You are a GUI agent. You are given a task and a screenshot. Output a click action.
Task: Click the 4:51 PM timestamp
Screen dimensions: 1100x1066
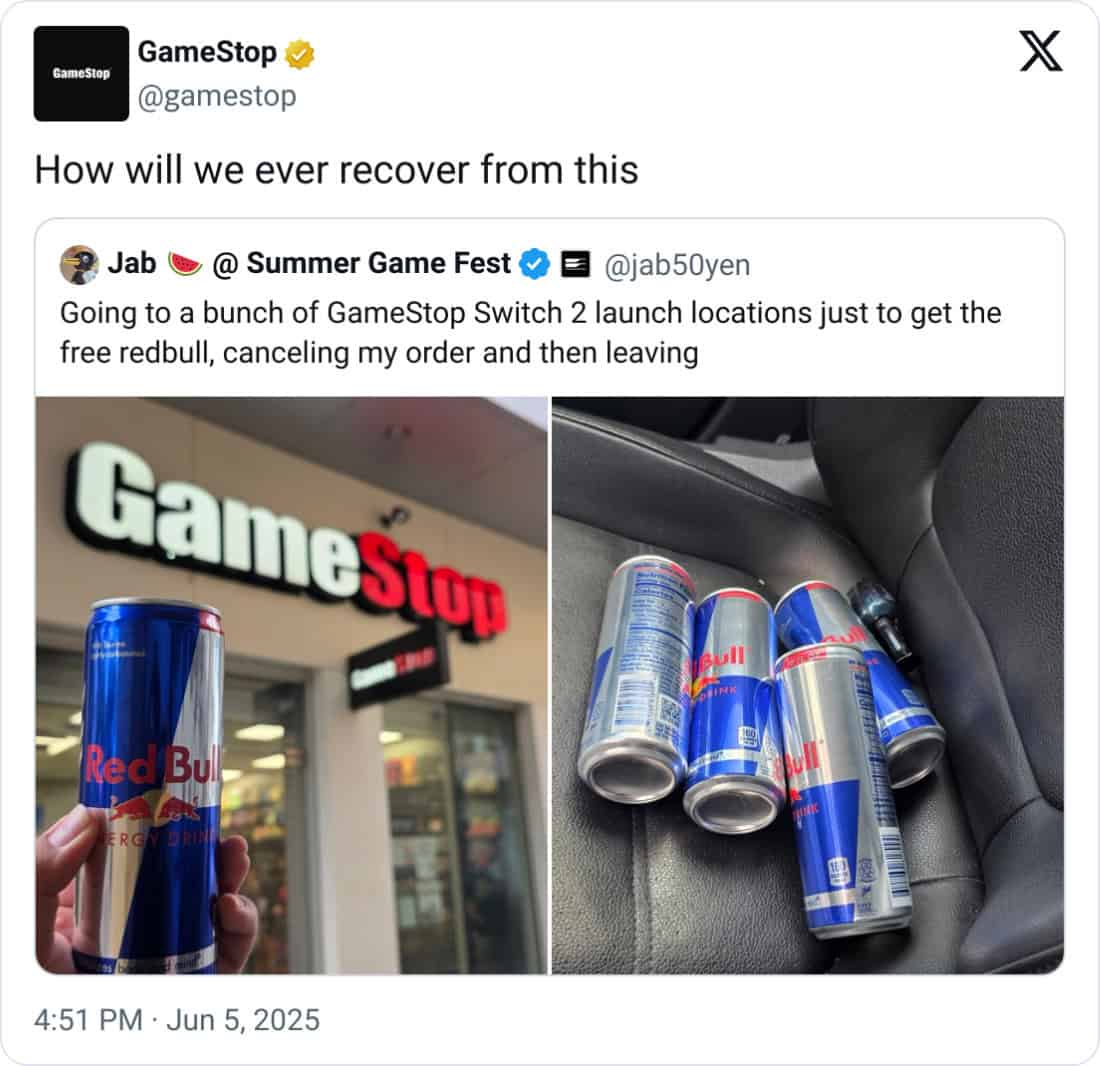[x=88, y=1020]
